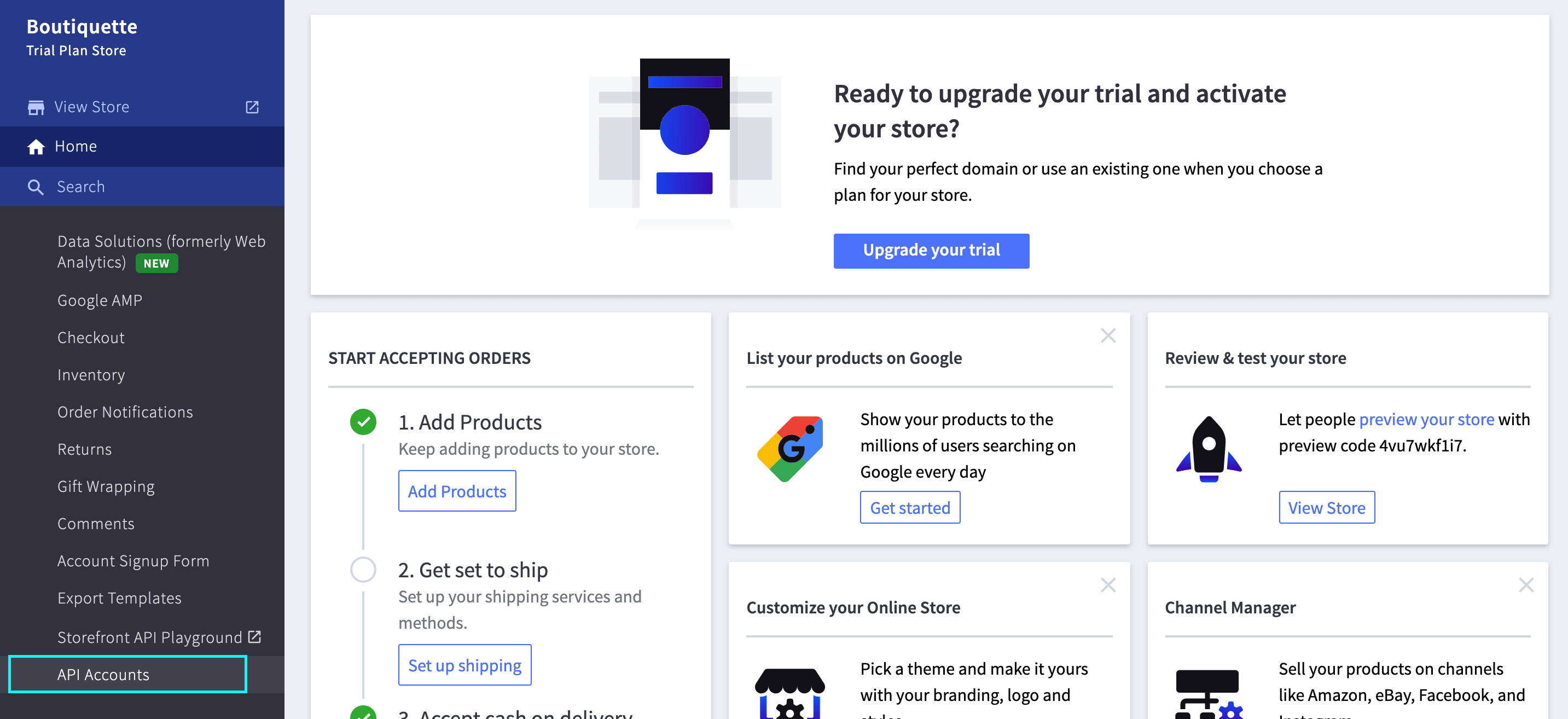Open API Accounts in the sidebar
The image size is (1568, 719).
pyautogui.click(x=103, y=675)
